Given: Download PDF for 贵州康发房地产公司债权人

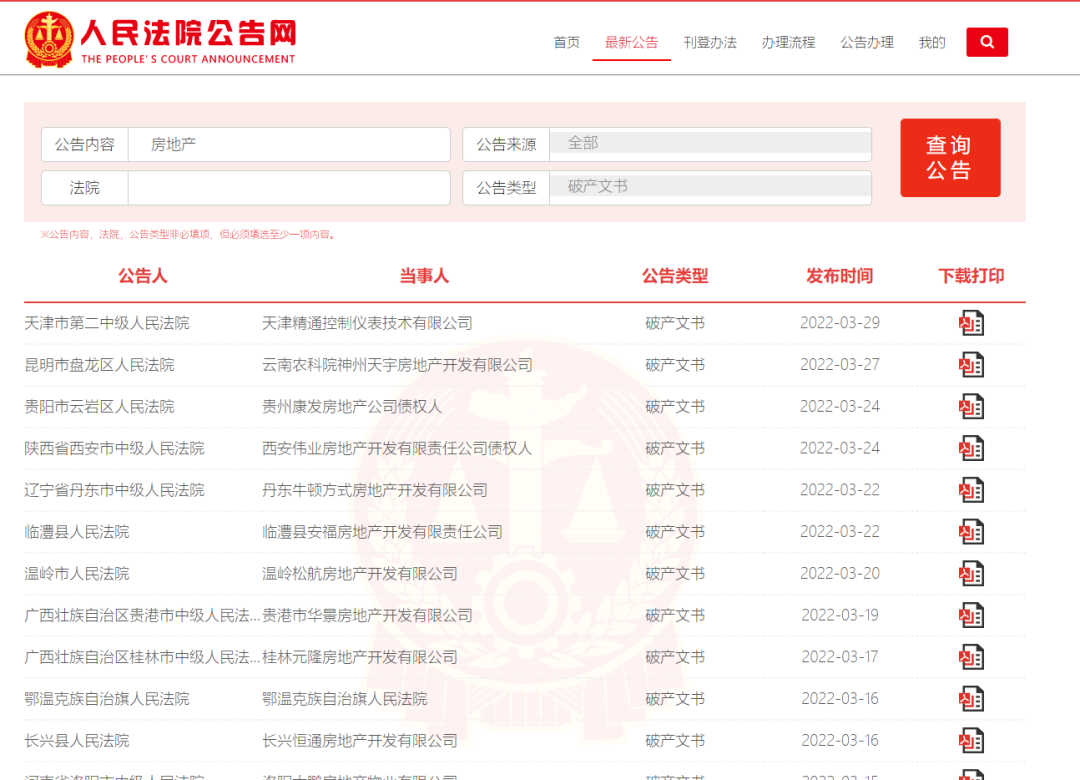Looking at the screenshot, I should (x=971, y=407).
